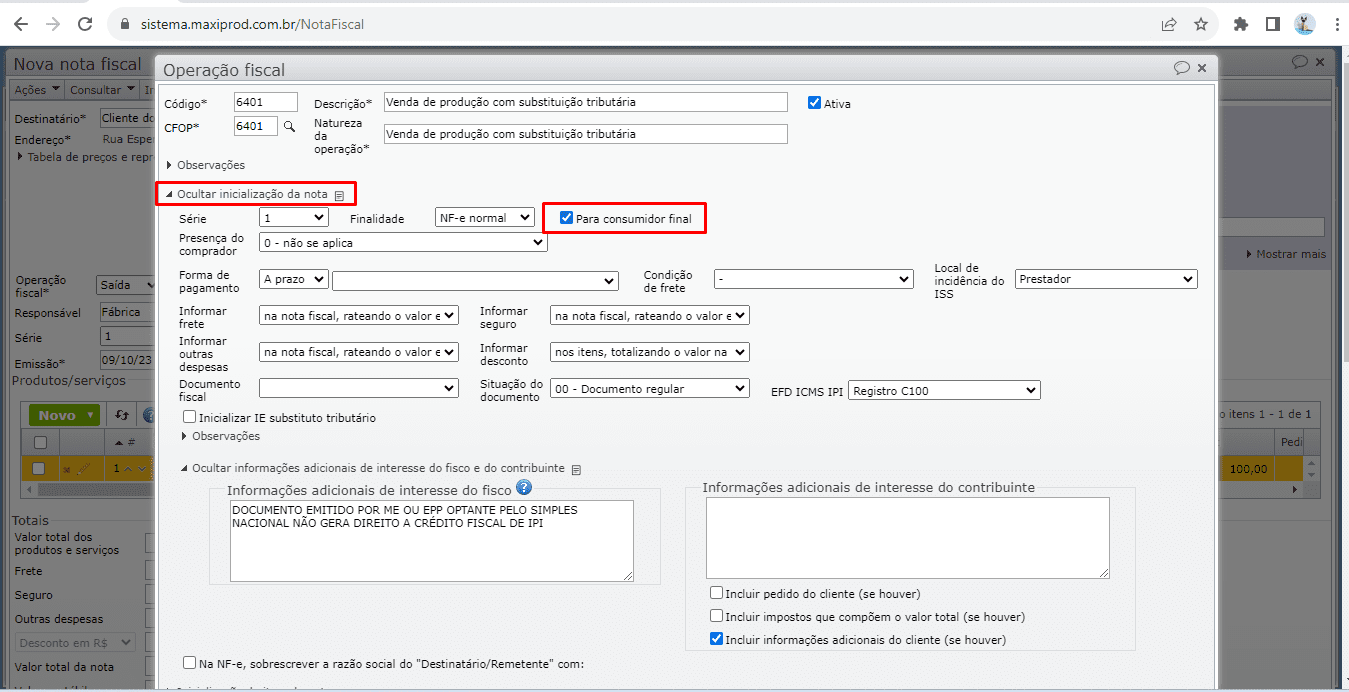This screenshot has width=1349, height=692.
Task: Enable Inicializar IE substituto tributário checkbox
Action: click(x=190, y=417)
